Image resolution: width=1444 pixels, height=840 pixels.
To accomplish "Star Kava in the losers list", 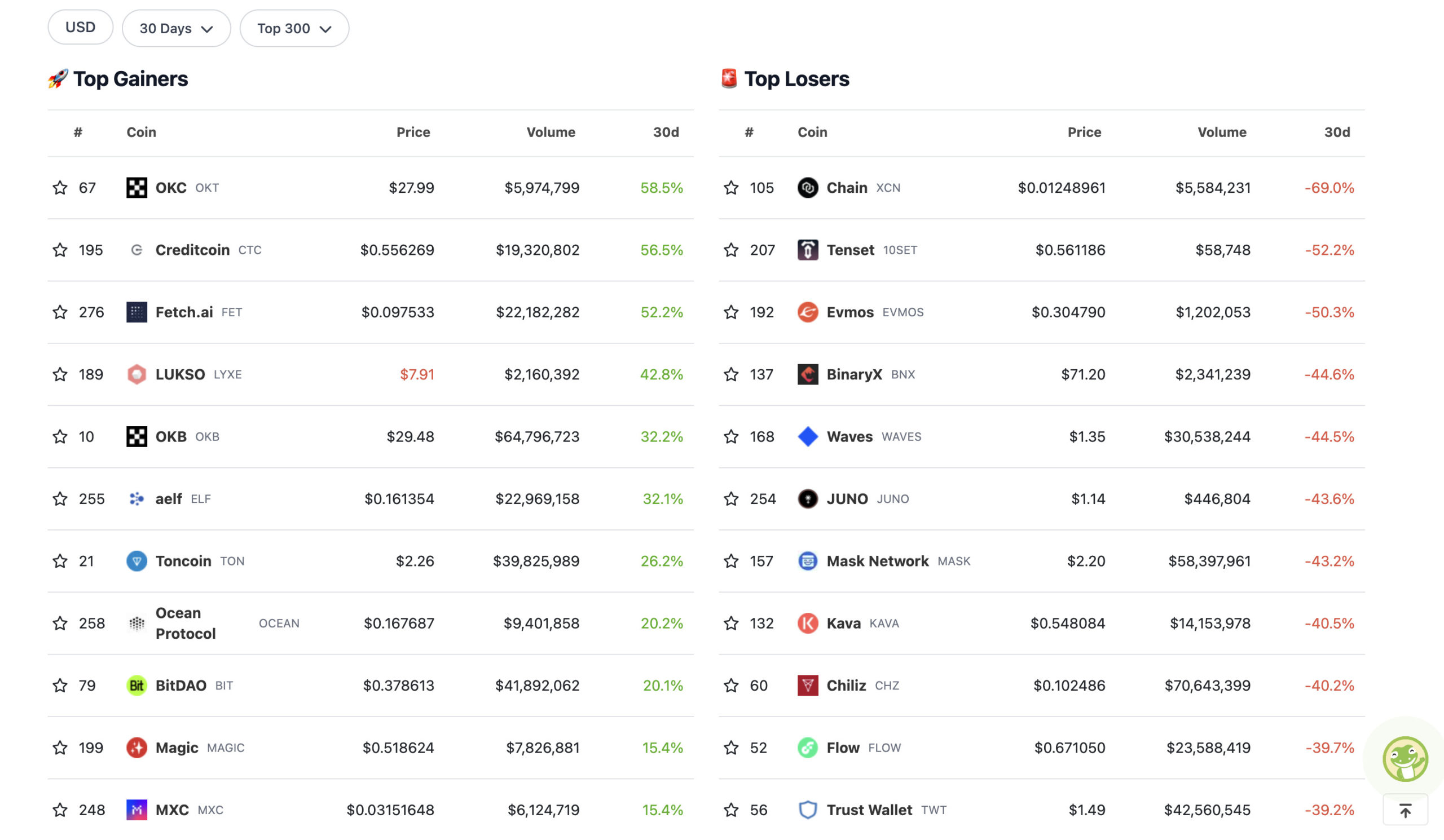I will pyautogui.click(x=731, y=623).
